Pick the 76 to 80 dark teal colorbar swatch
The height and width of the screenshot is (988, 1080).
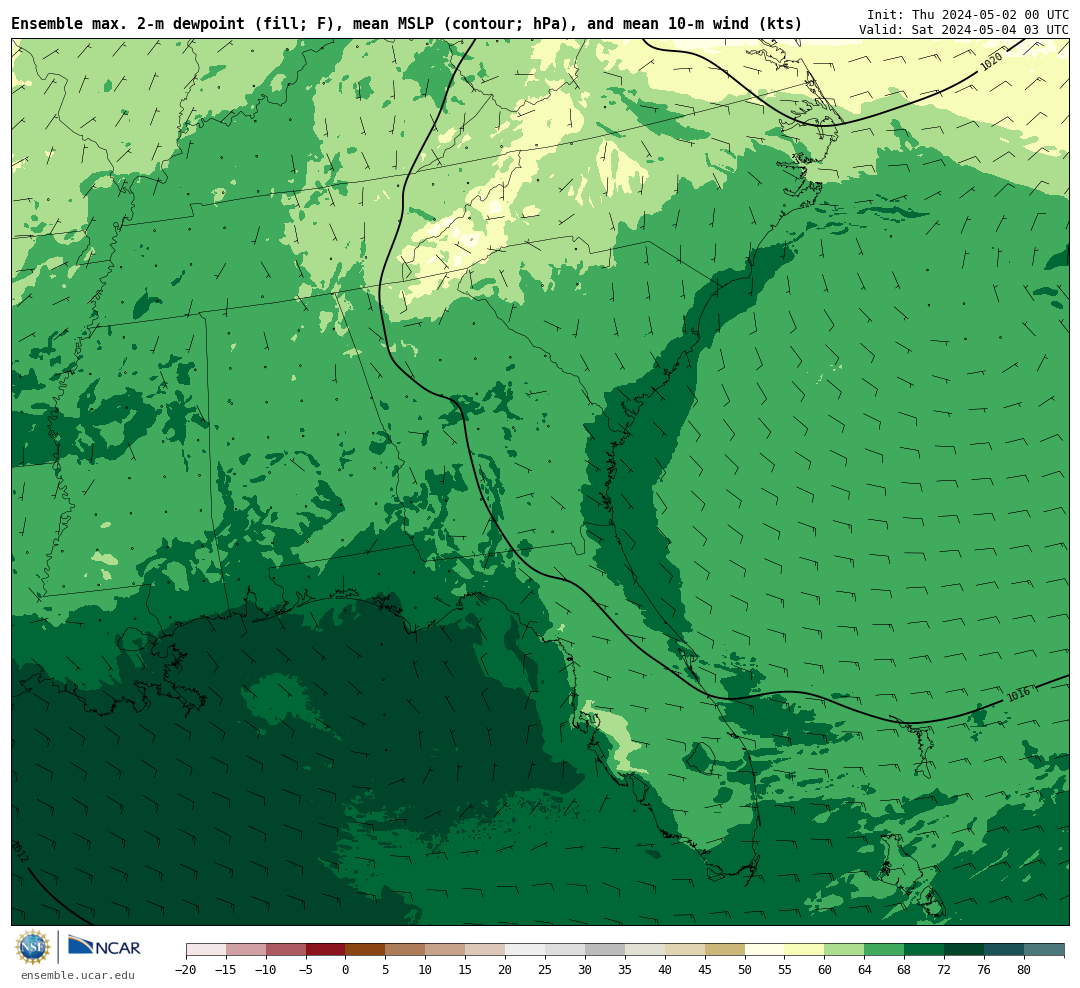(x=1005, y=950)
